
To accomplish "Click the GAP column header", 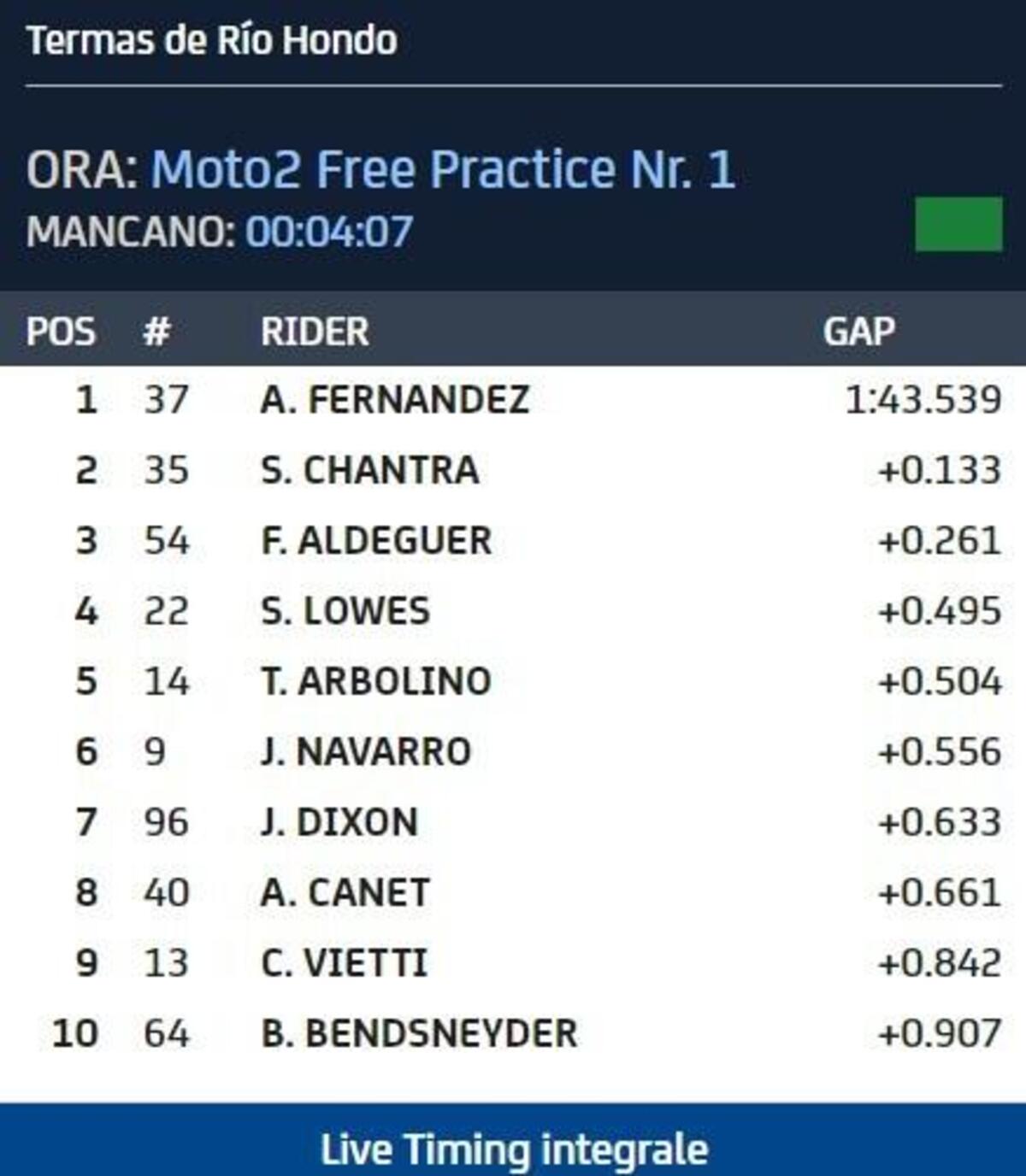I will click(858, 332).
